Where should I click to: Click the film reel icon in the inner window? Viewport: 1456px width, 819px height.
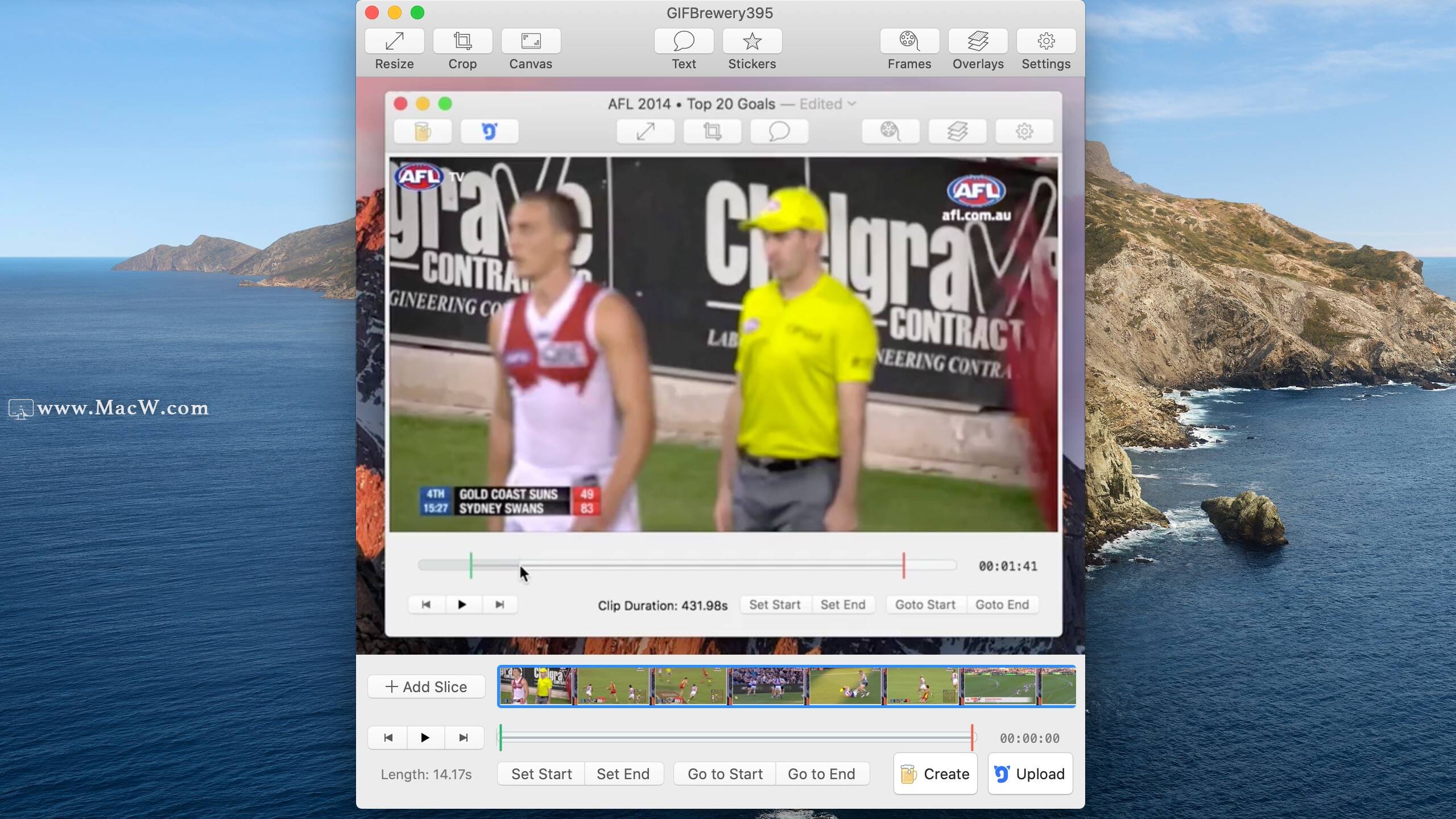pos(891,131)
